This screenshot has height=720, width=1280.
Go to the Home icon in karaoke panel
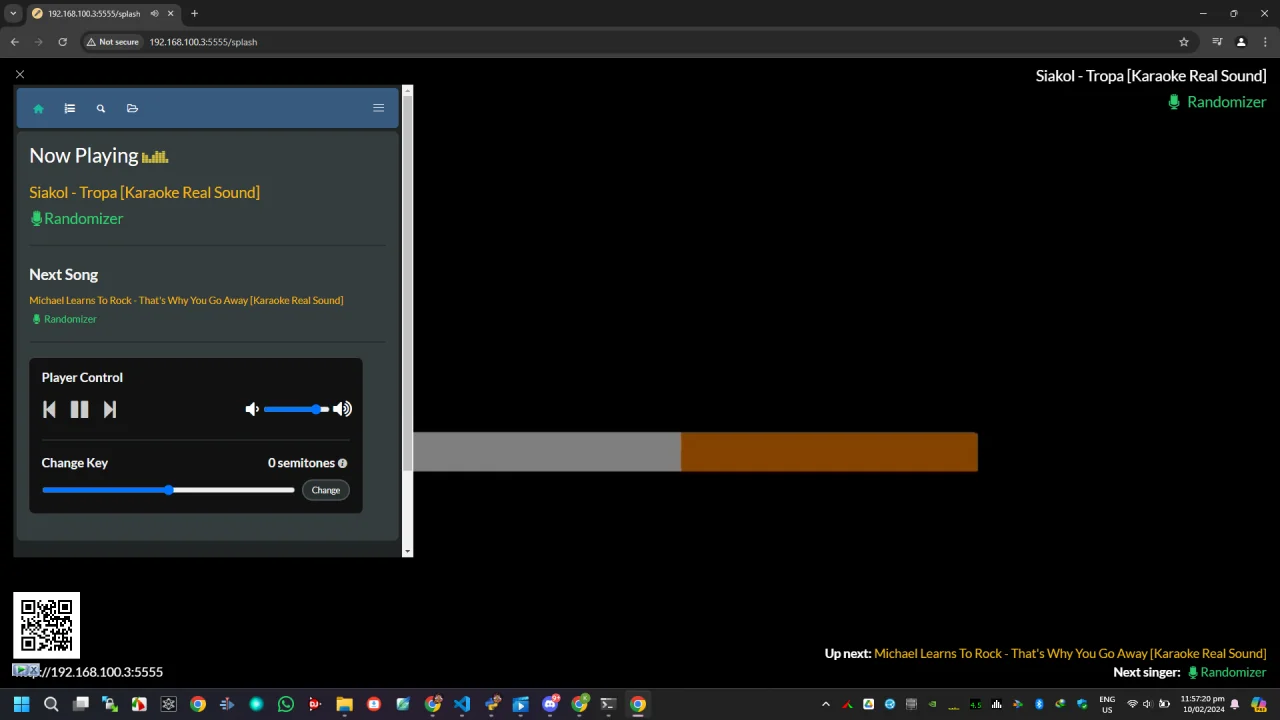pos(38,108)
